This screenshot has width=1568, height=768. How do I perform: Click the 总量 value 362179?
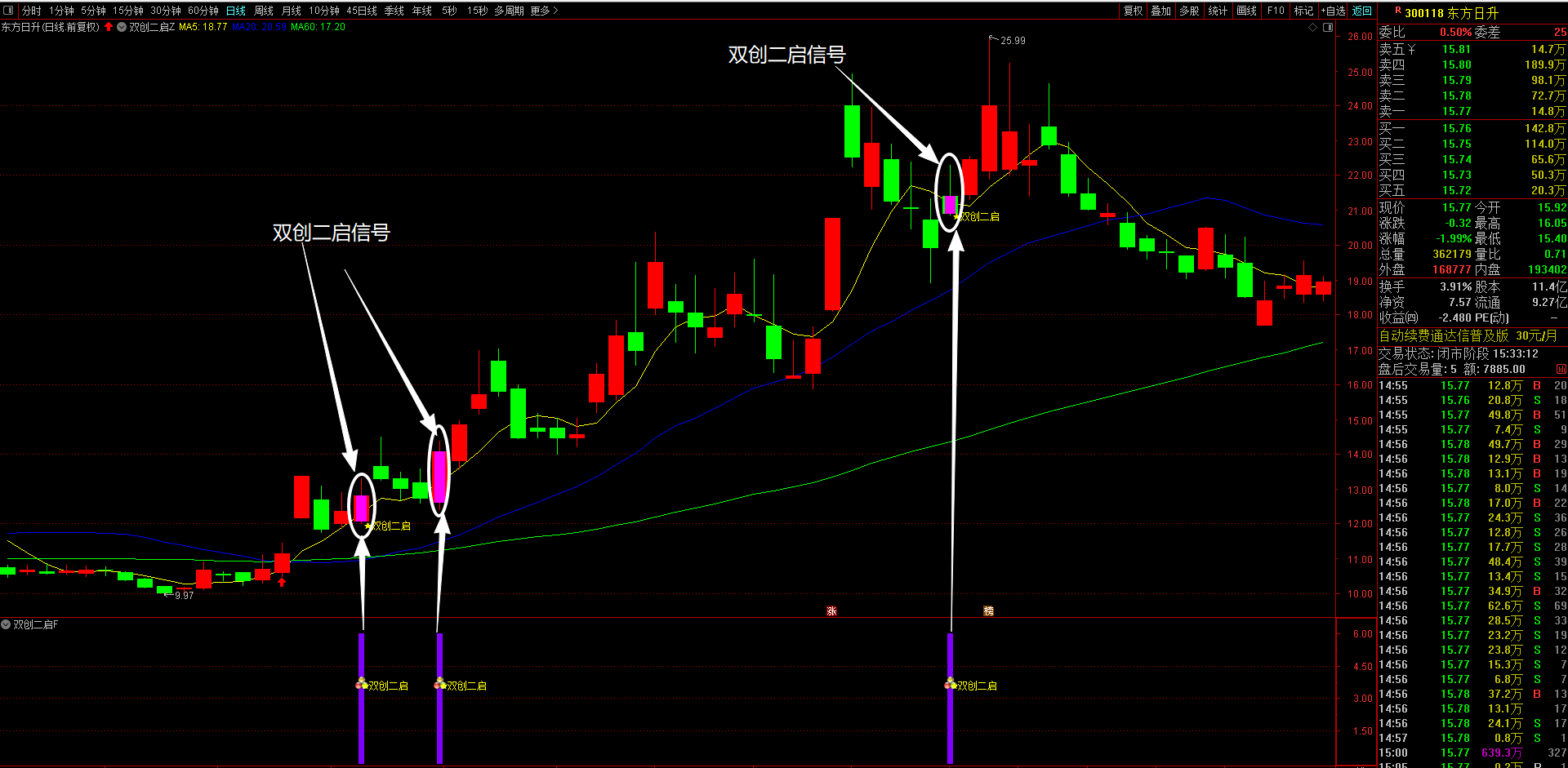tap(1452, 254)
